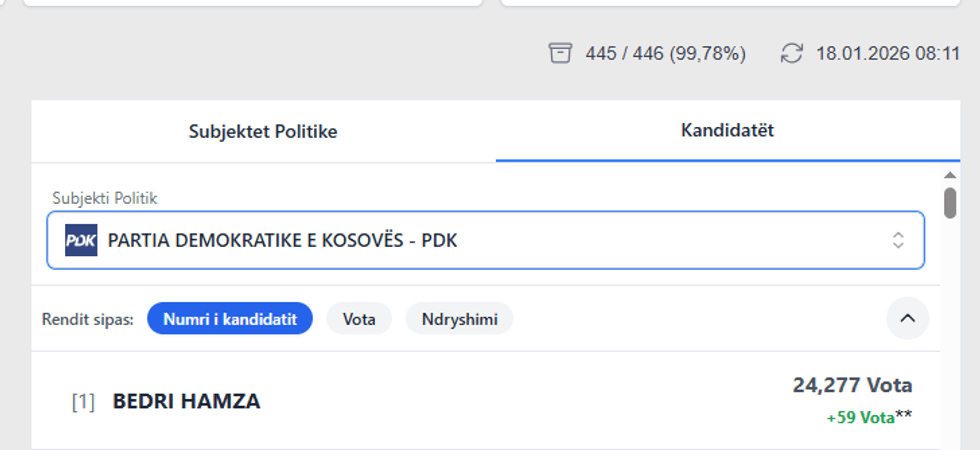Image resolution: width=980 pixels, height=450 pixels.
Task: Click the refresh arrows icon near timestamp
Action: tap(792, 53)
